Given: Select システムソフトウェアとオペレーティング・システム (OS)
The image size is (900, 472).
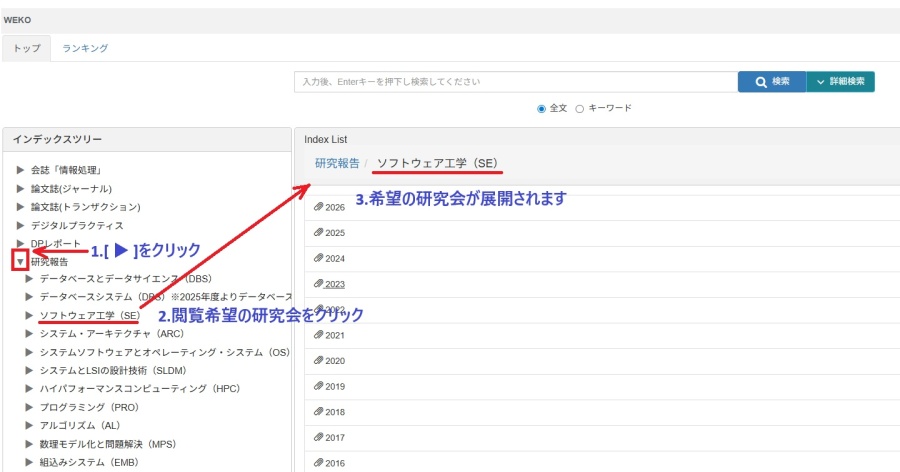Looking at the screenshot, I should pos(165,352).
